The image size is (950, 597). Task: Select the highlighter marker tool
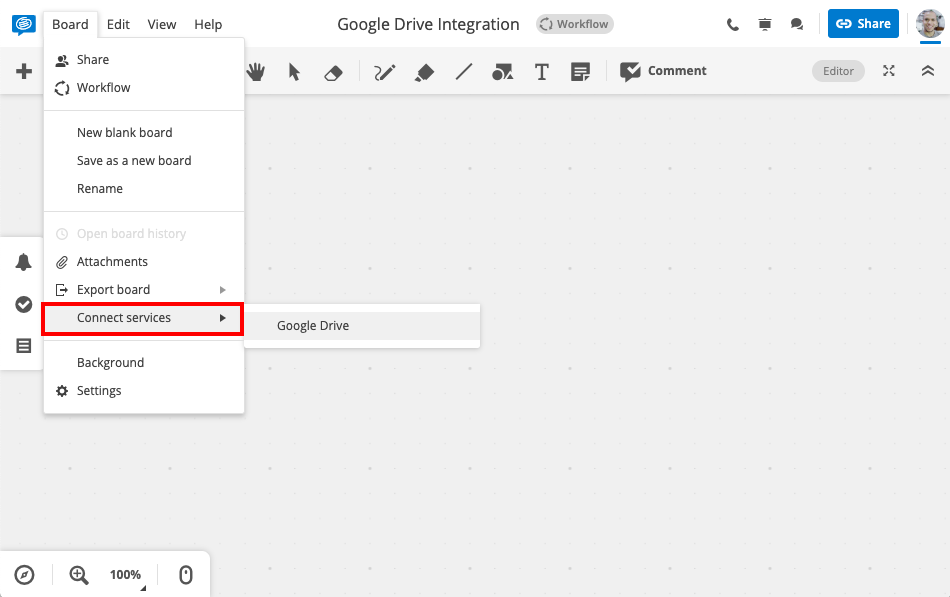424,73
